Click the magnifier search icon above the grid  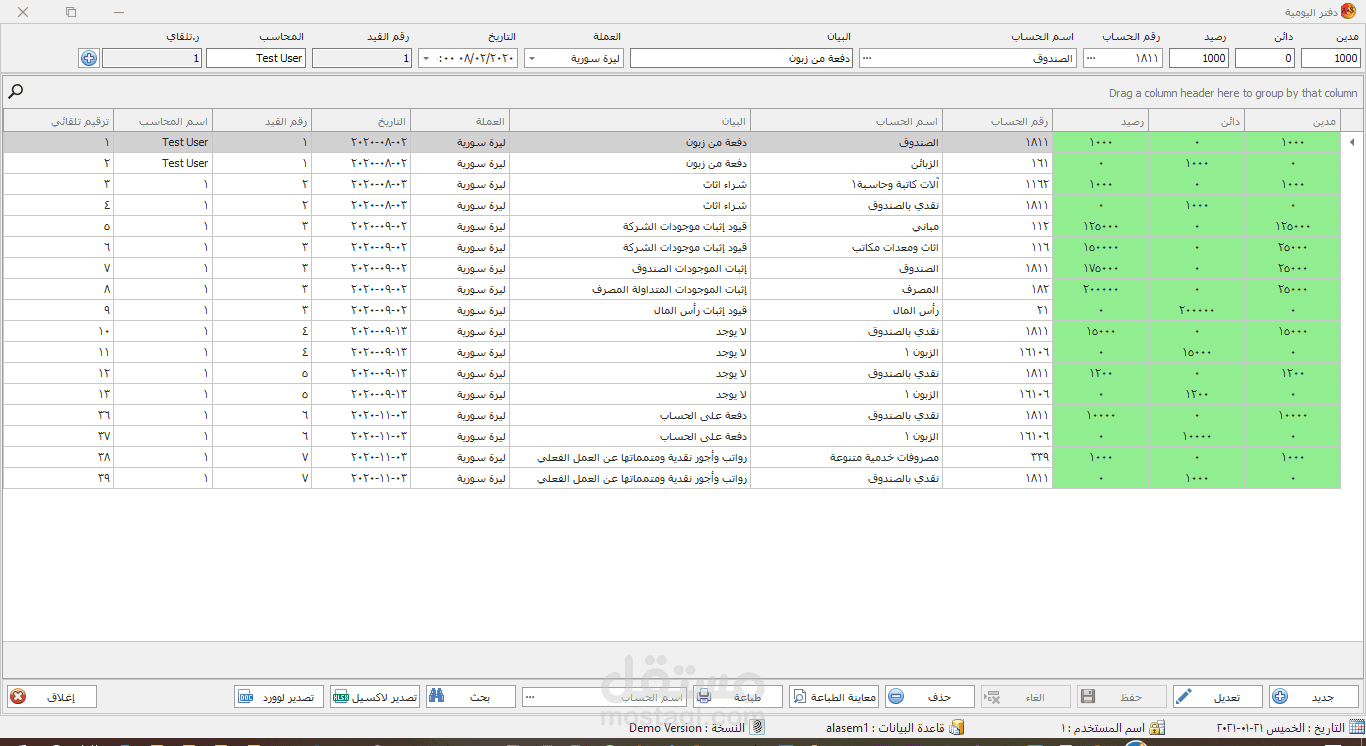(x=16, y=92)
